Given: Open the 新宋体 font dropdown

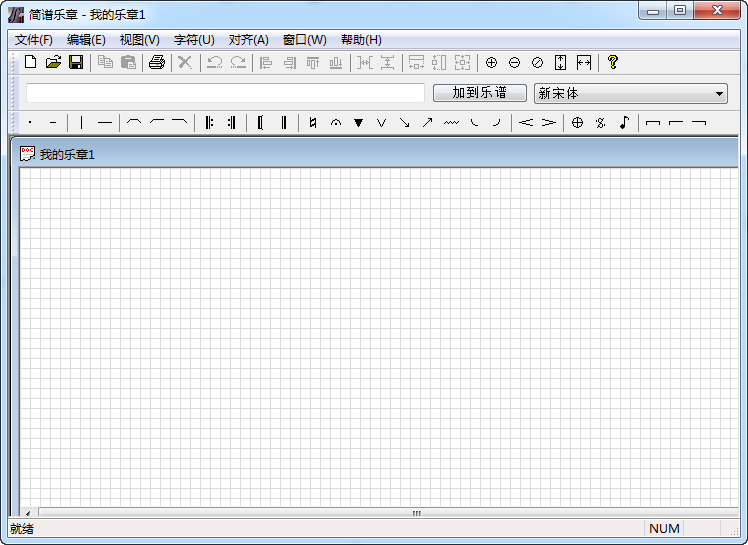Looking at the screenshot, I should tap(631, 94).
